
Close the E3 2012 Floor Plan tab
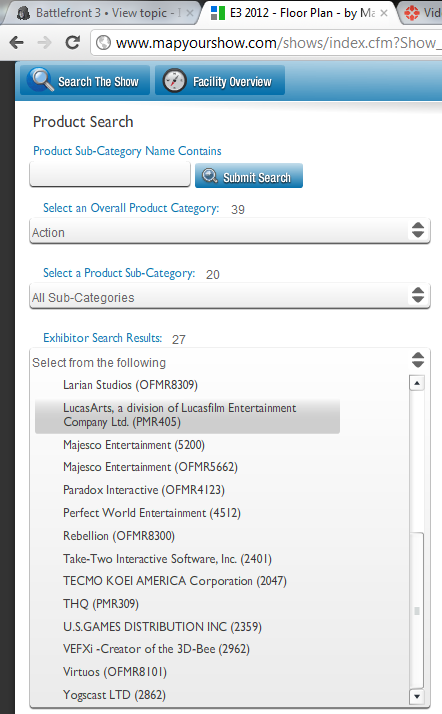[384, 13]
